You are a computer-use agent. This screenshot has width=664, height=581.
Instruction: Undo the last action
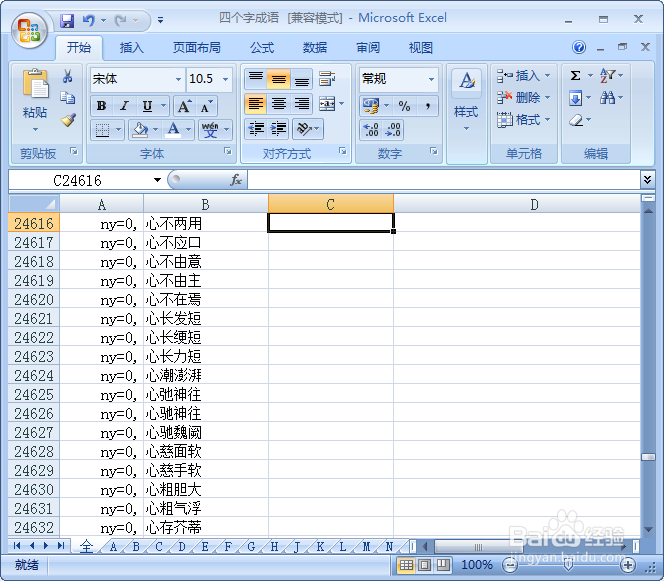click(x=89, y=20)
